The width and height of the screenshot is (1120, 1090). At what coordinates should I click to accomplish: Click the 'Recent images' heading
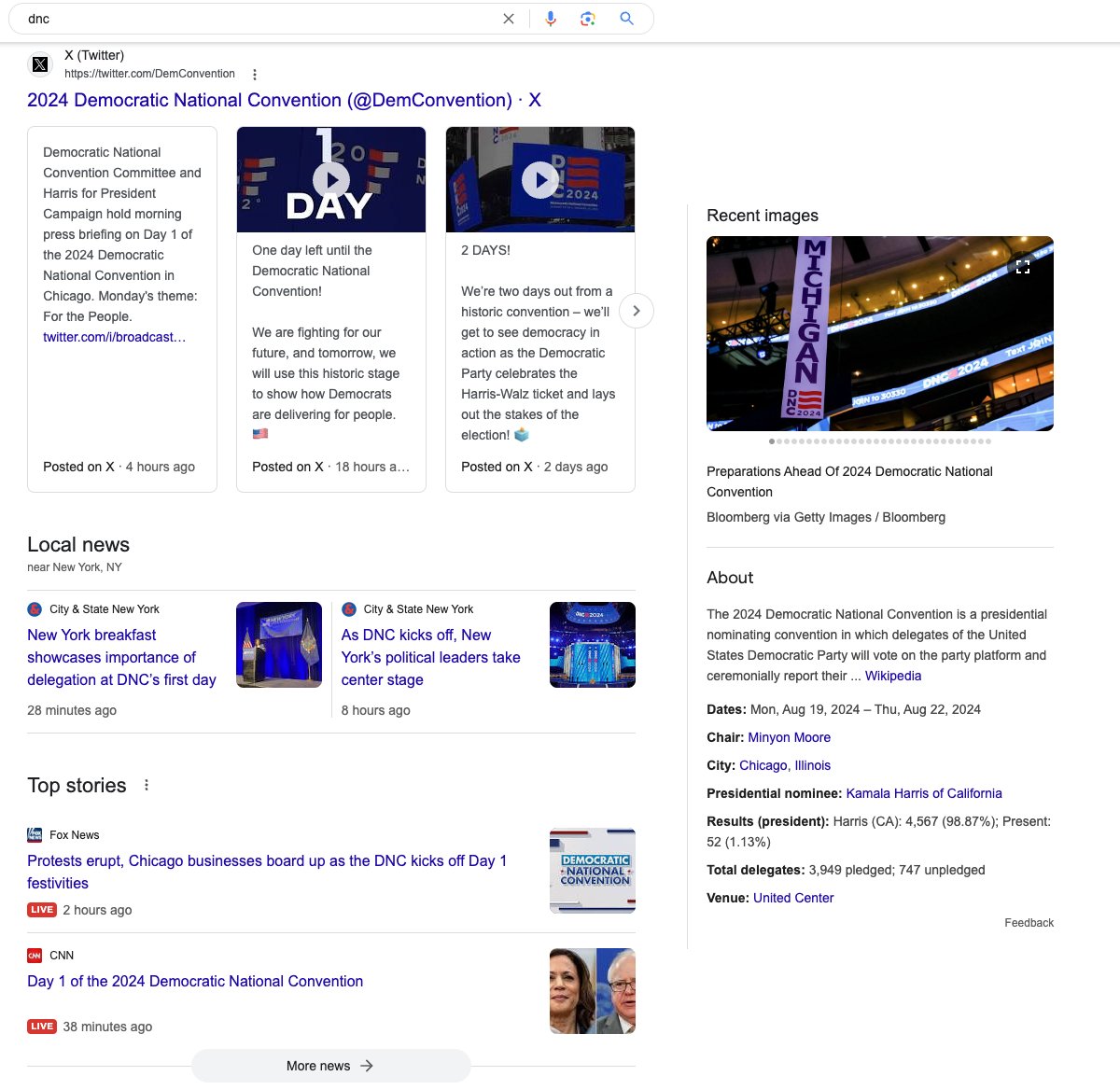click(763, 216)
